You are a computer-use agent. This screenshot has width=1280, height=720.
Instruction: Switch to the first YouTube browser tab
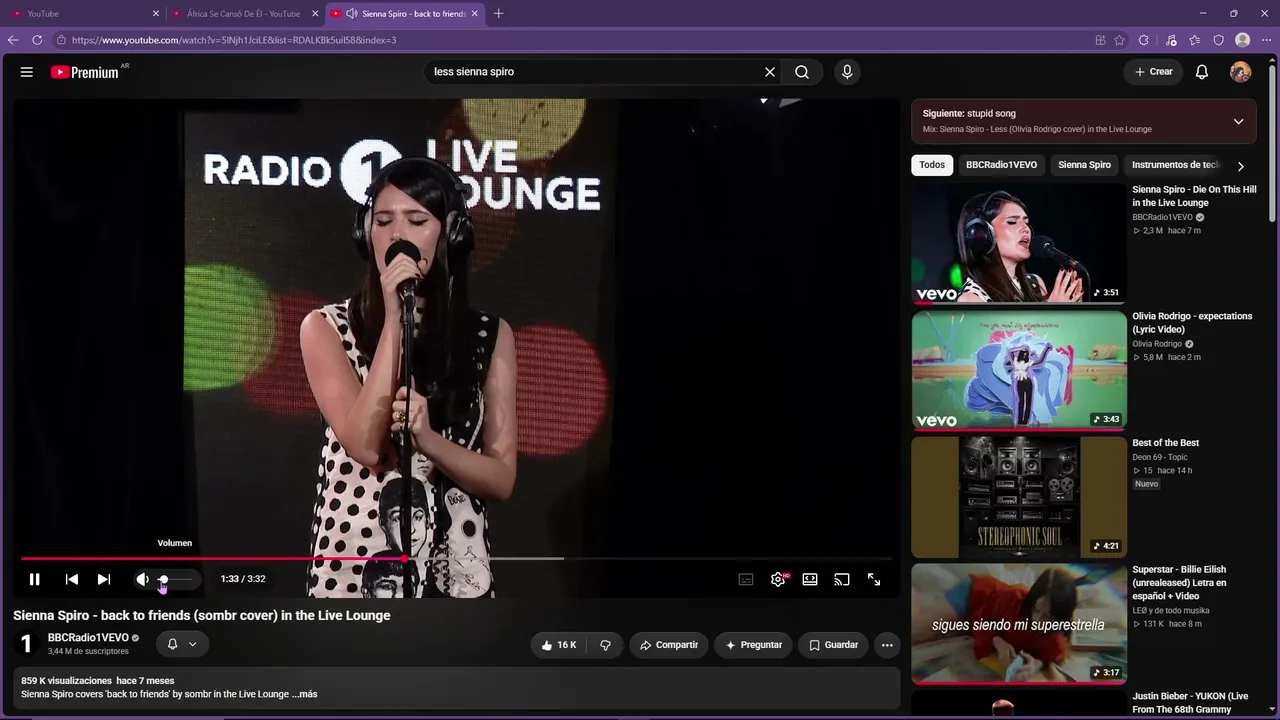pos(85,14)
